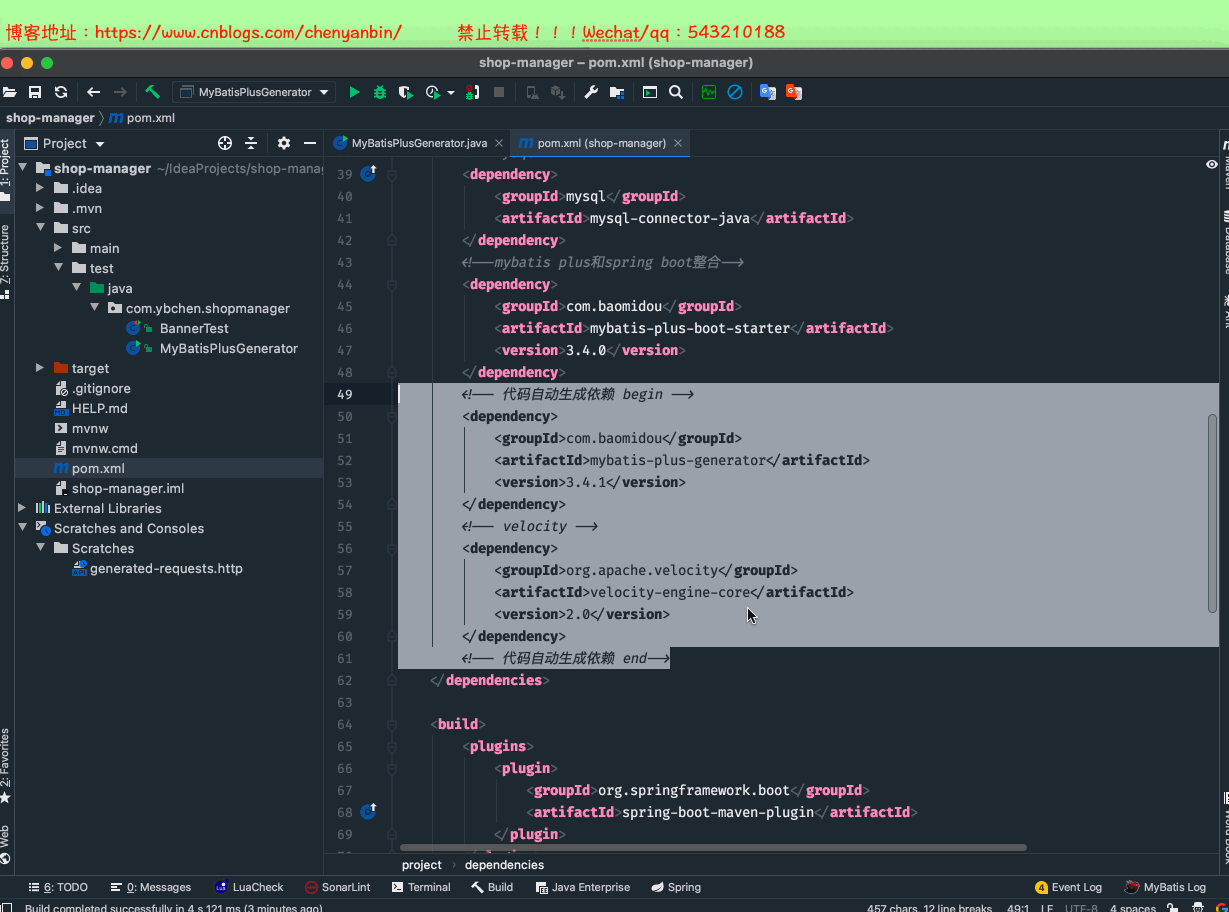Click the dependencies breadcrumb below editor
Image resolution: width=1229 pixels, height=912 pixels.
click(505, 865)
